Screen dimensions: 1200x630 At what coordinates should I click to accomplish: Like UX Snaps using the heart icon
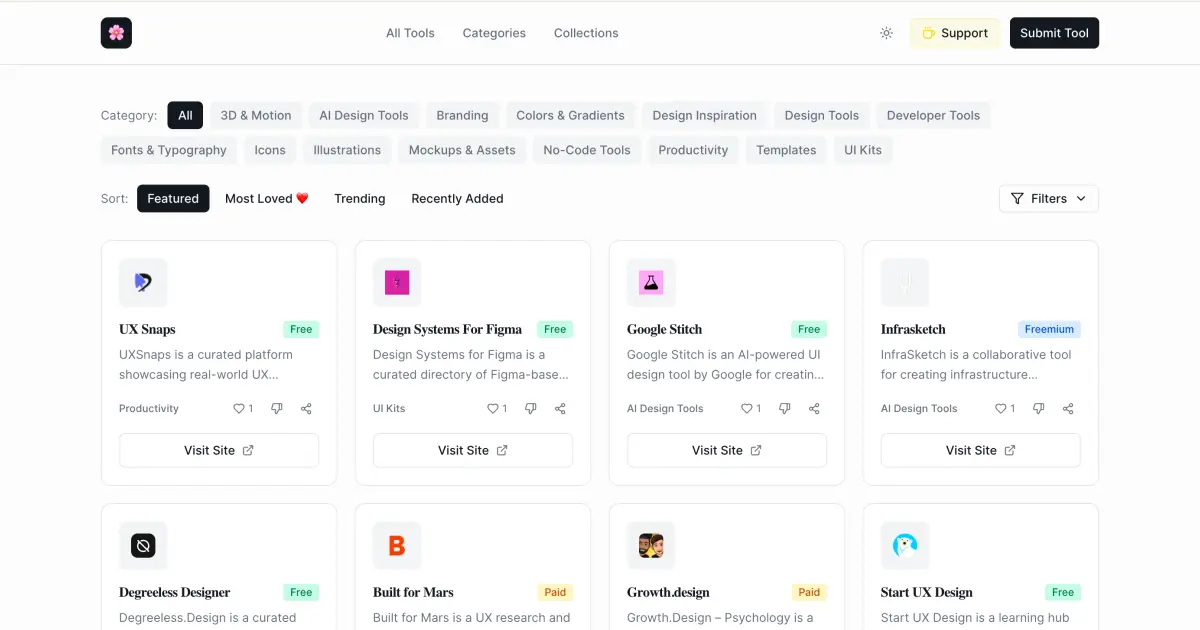click(237, 408)
